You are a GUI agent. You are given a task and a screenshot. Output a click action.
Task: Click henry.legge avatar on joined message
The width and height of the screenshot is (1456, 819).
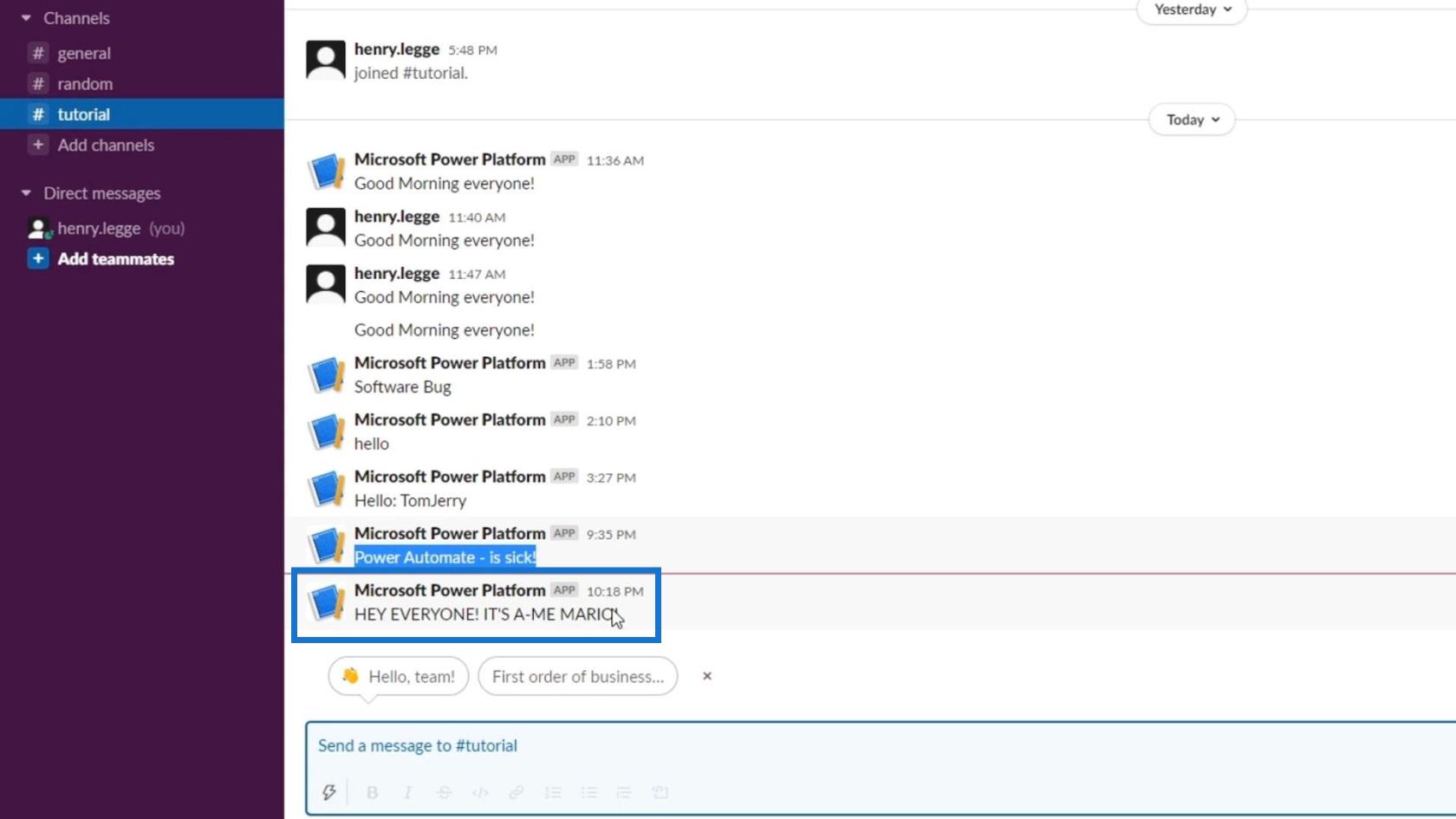click(326, 60)
